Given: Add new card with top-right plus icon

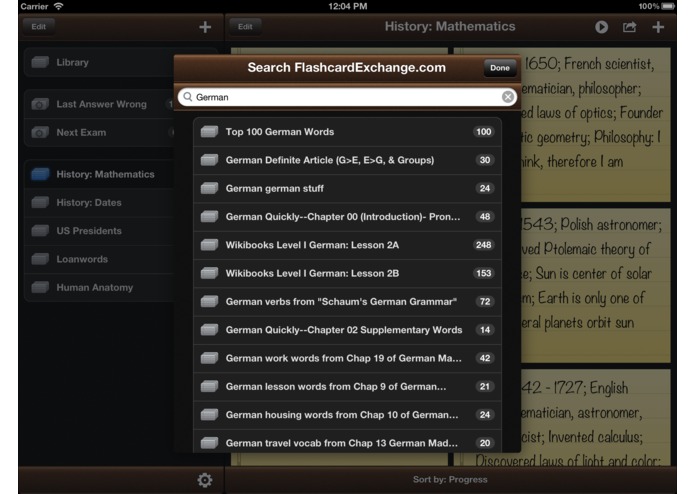Looking at the screenshot, I should tap(658, 27).
